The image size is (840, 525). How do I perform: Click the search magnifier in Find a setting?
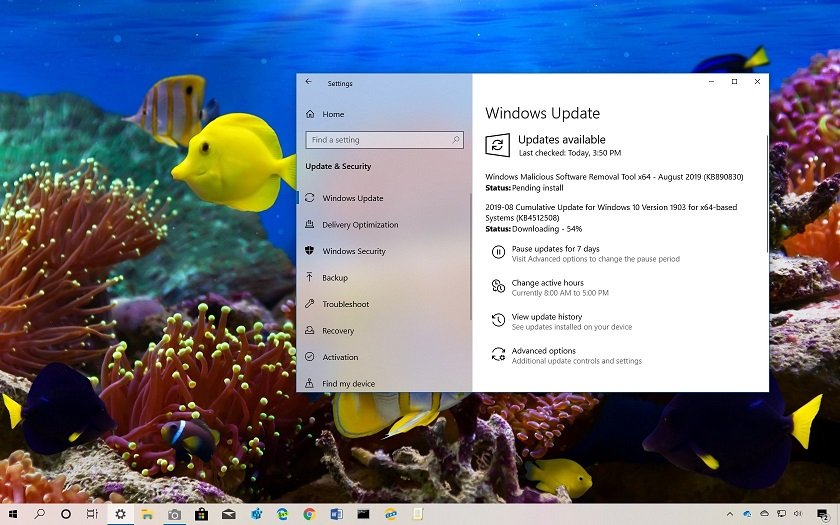[x=456, y=140]
